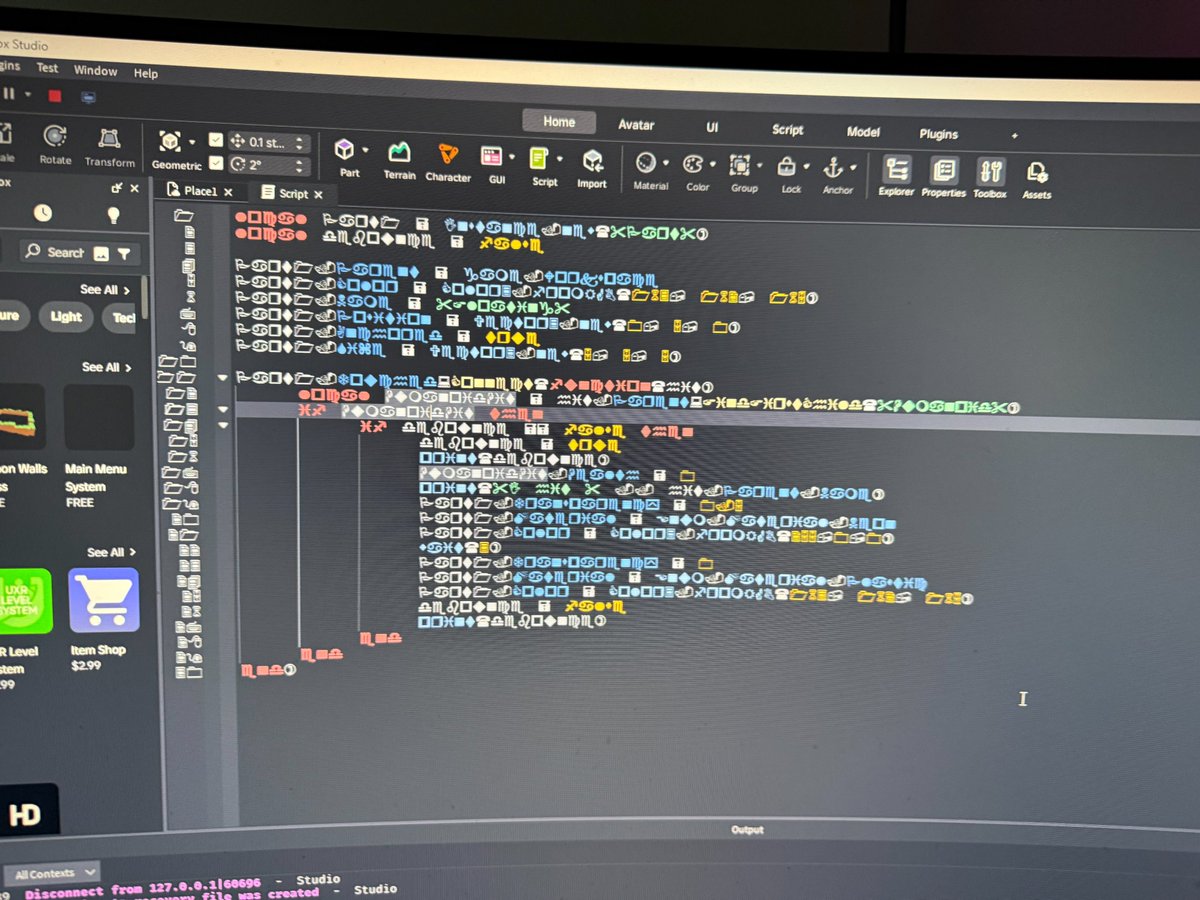Open the Help menu
This screenshot has width=1200, height=900.
(x=146, y=73)
